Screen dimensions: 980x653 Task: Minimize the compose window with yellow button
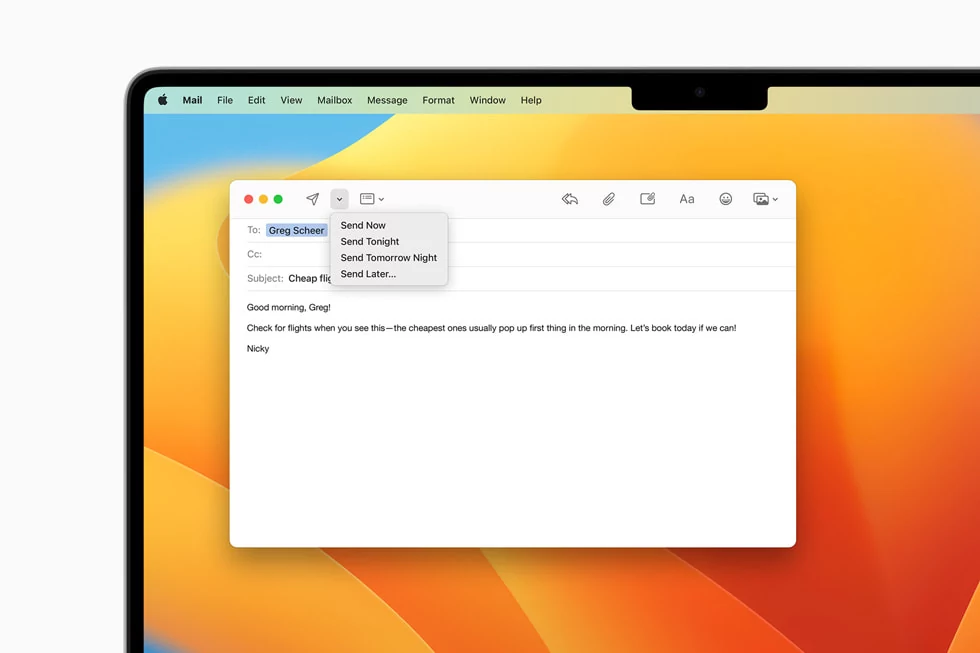263,199
